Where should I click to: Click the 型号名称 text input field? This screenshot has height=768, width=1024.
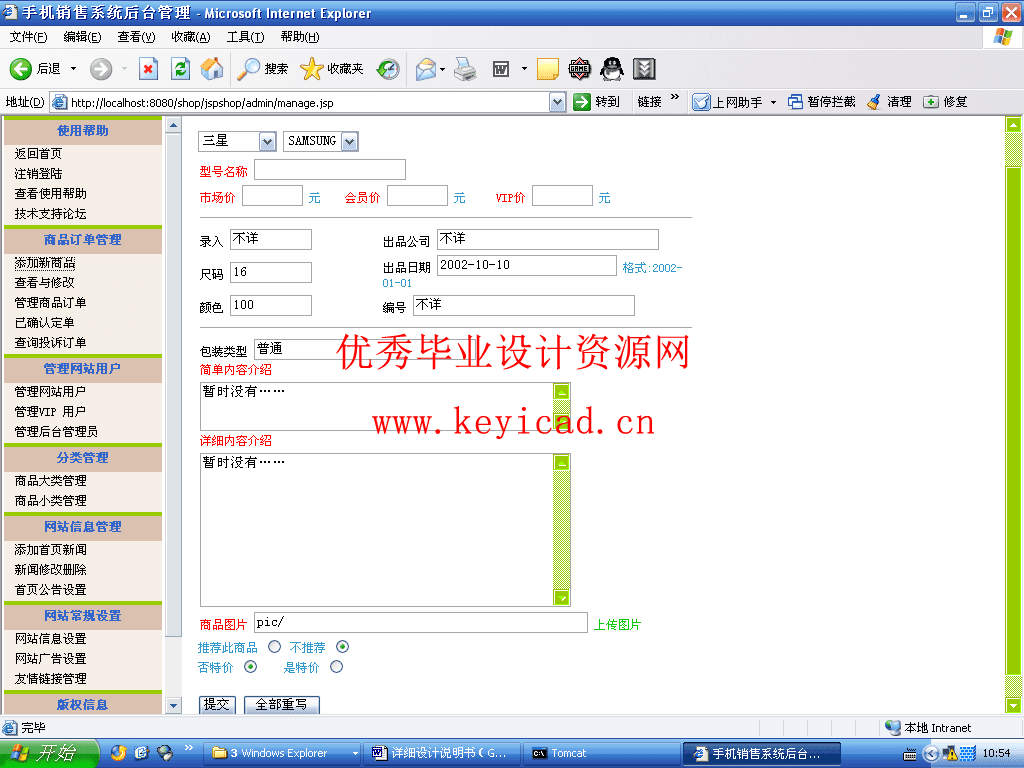(x=330, y=170)
